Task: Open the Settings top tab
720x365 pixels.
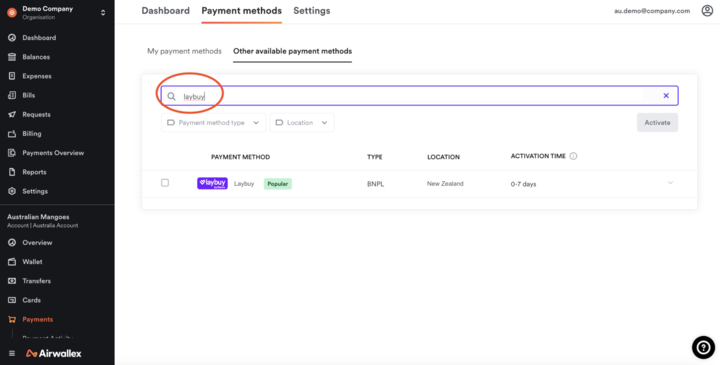Action: [x=312, y=11]
